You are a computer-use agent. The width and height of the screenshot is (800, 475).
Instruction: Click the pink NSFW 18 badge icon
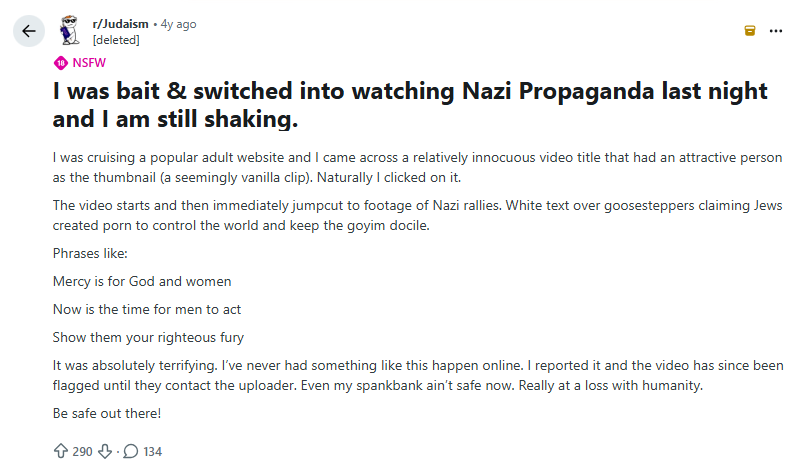[x=60, y=62]
